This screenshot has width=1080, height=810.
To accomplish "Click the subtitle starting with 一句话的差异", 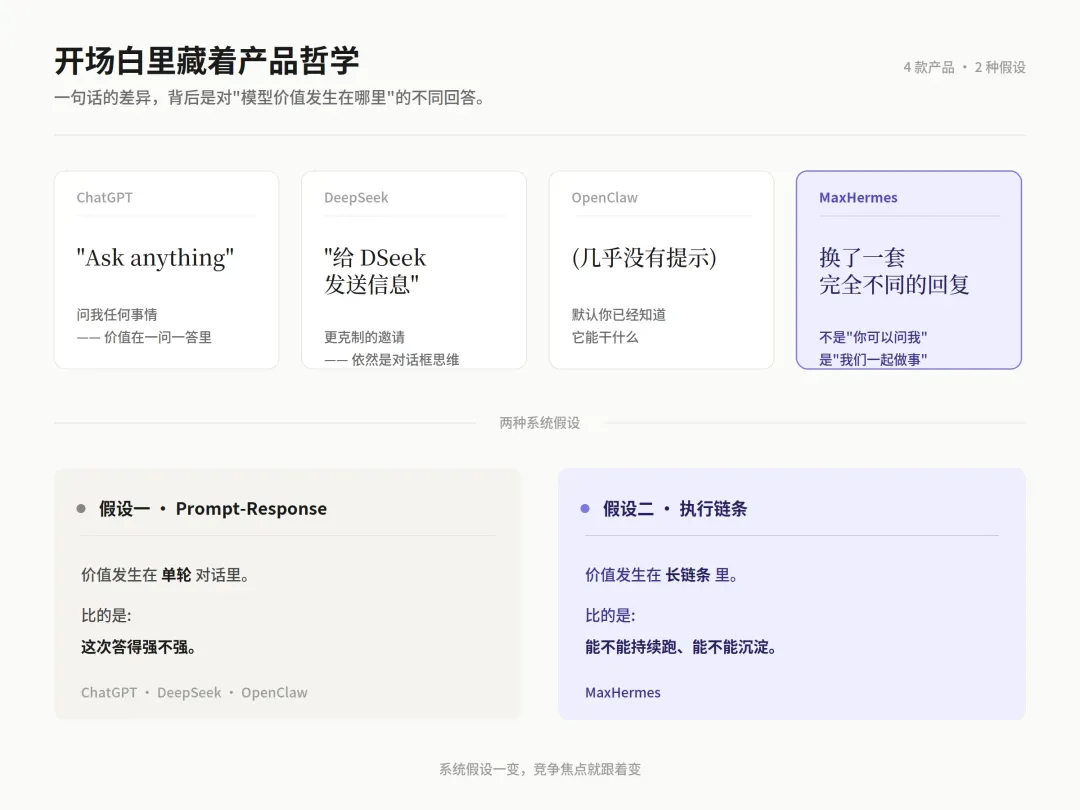I will (x=271, y=98).
